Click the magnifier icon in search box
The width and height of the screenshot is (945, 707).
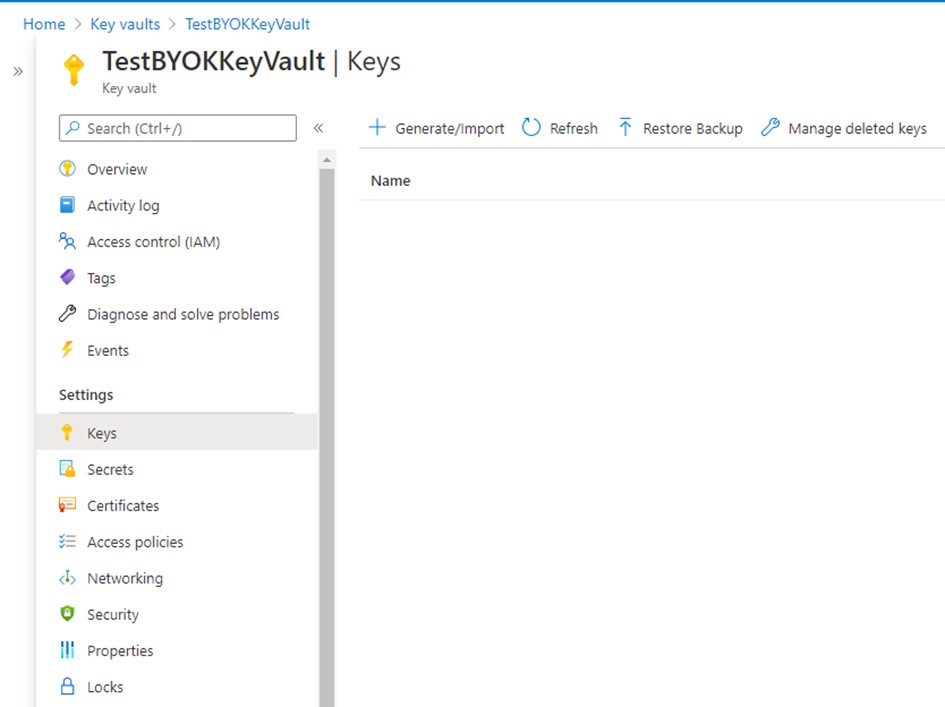point(73,128)
